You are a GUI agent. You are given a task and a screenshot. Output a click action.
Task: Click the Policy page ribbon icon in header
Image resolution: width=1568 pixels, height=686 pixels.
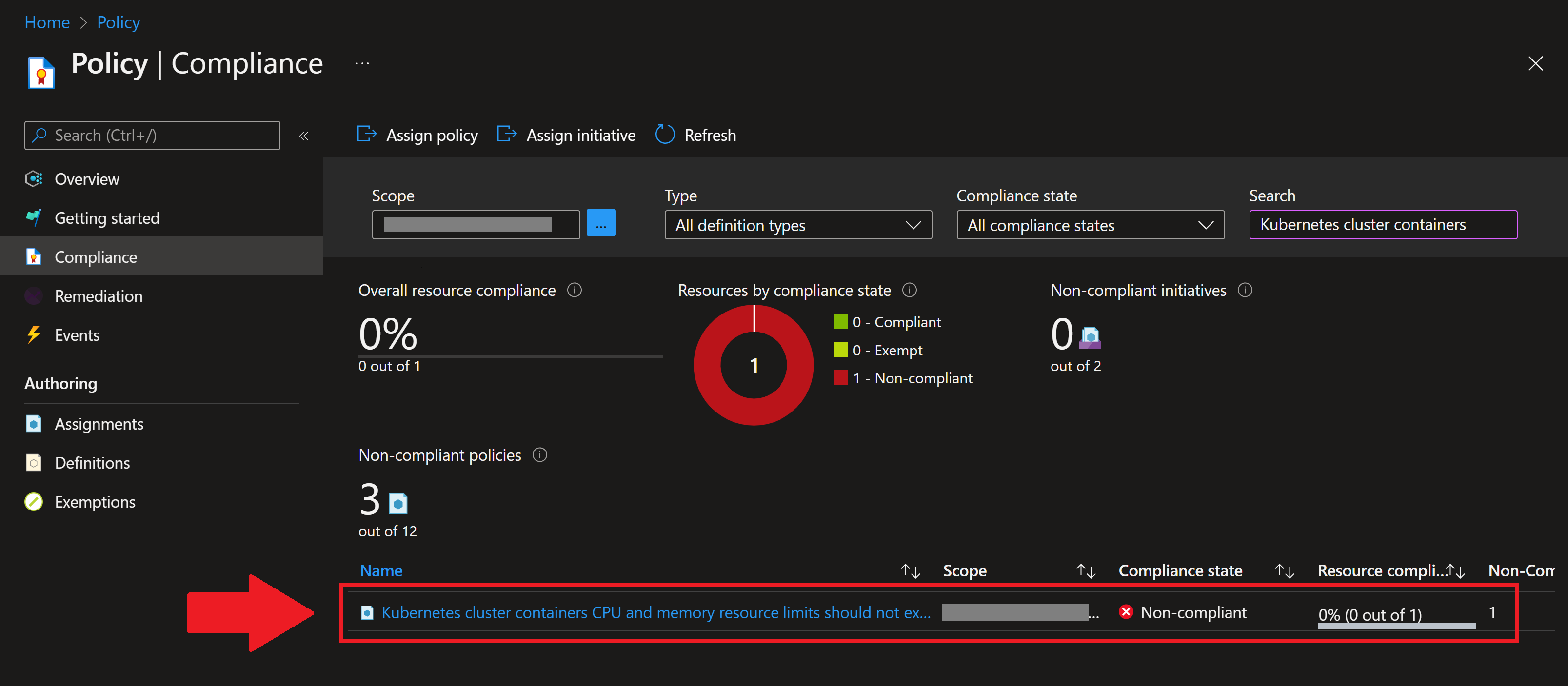click(x=41, y=73)
